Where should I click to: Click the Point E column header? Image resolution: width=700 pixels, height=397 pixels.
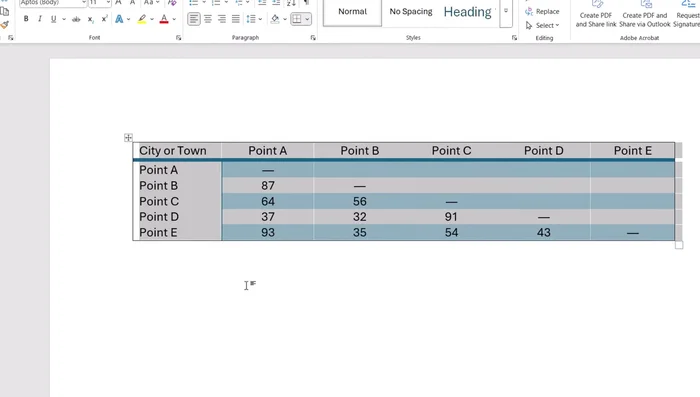pos(632,151)
